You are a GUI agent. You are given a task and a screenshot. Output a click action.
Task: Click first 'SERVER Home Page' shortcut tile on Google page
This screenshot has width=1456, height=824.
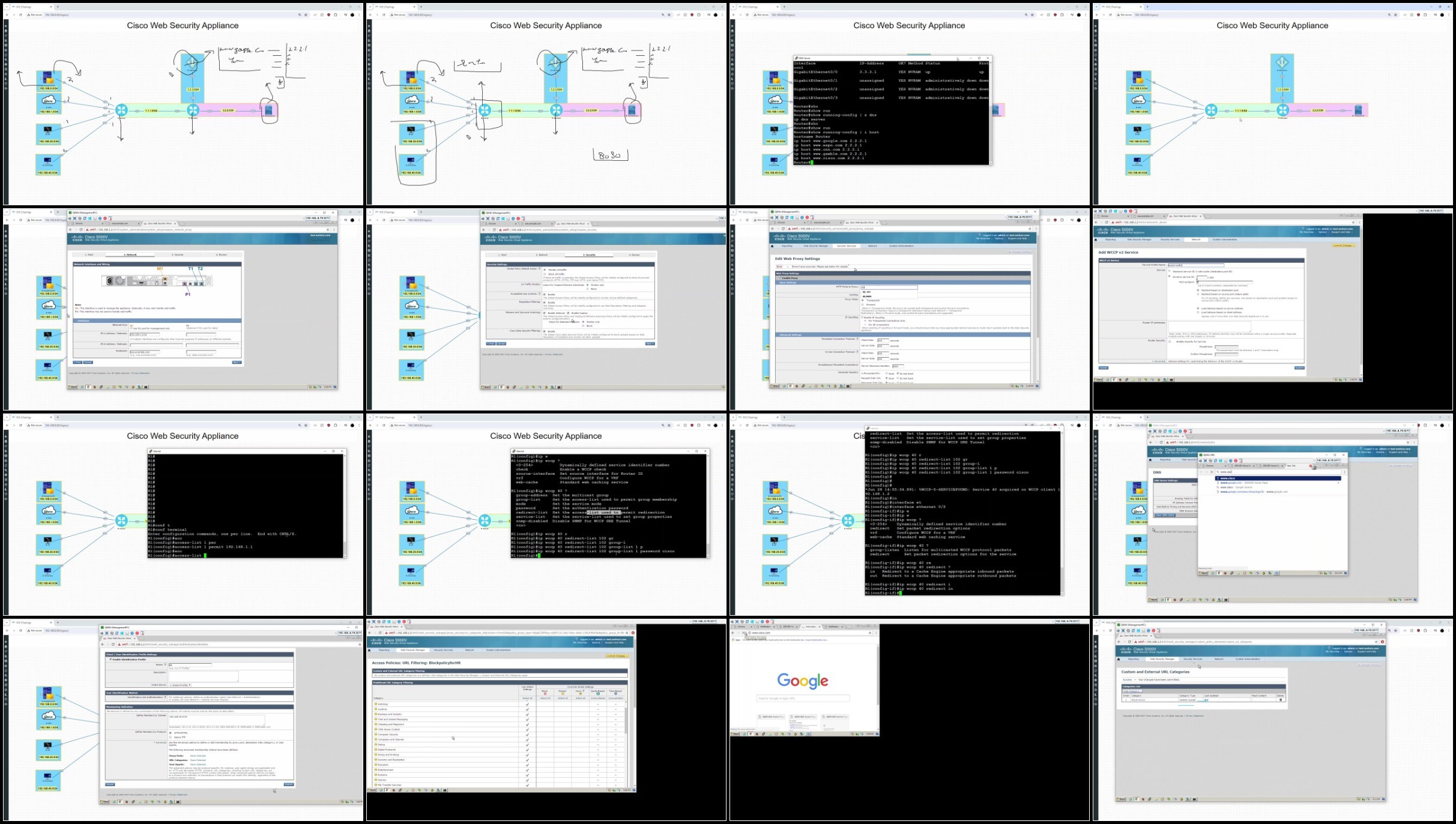point(771,723)
